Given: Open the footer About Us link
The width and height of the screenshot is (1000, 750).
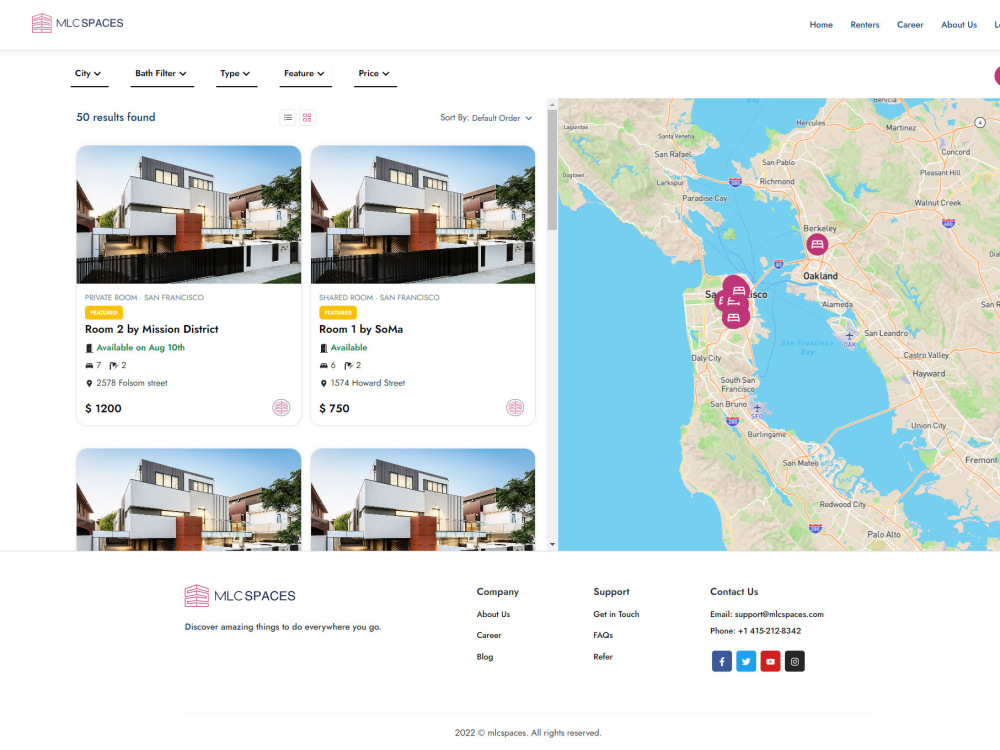Looking at the screenshot, I should click(x=493, y=614).
